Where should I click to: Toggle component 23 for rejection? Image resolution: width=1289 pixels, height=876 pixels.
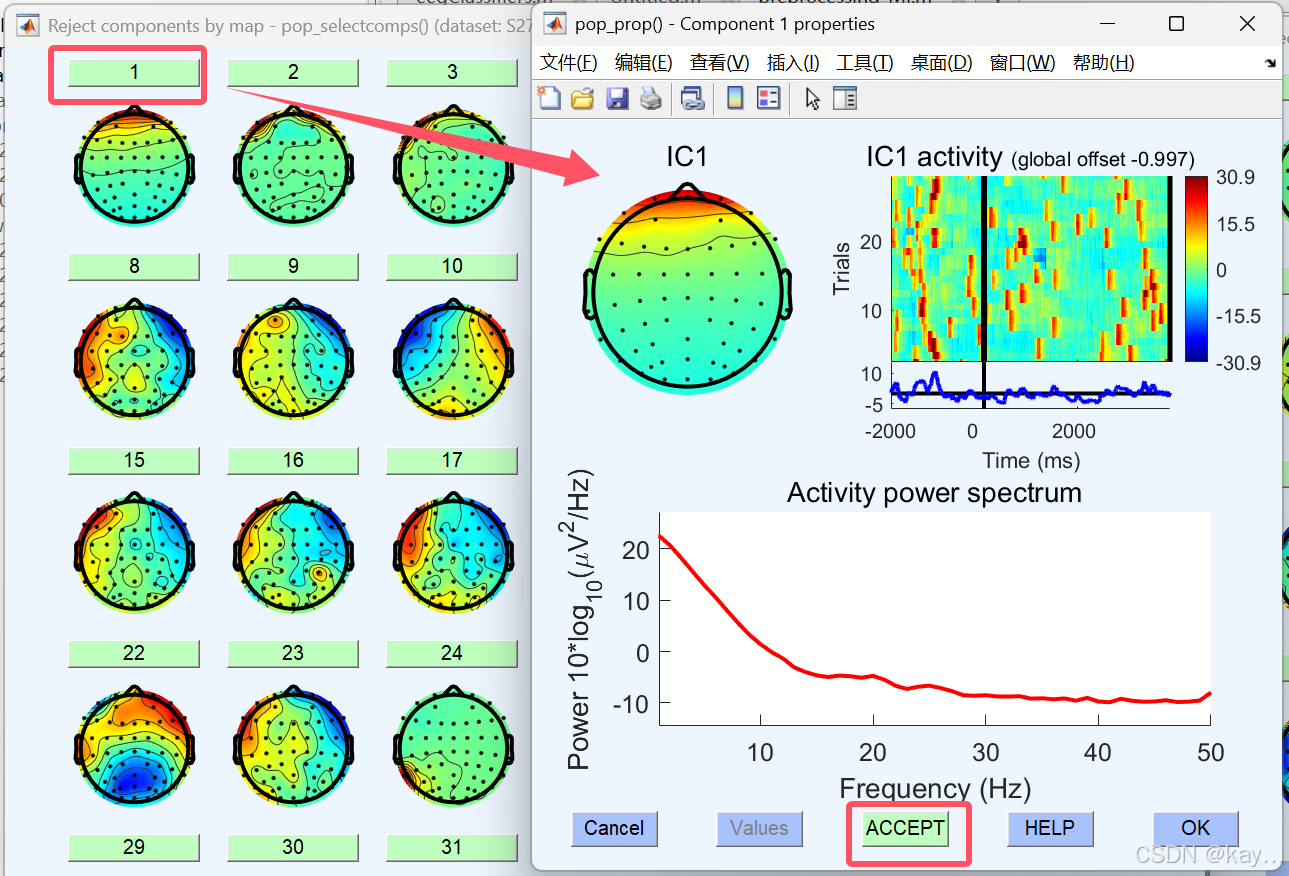[x=293, y=653]
